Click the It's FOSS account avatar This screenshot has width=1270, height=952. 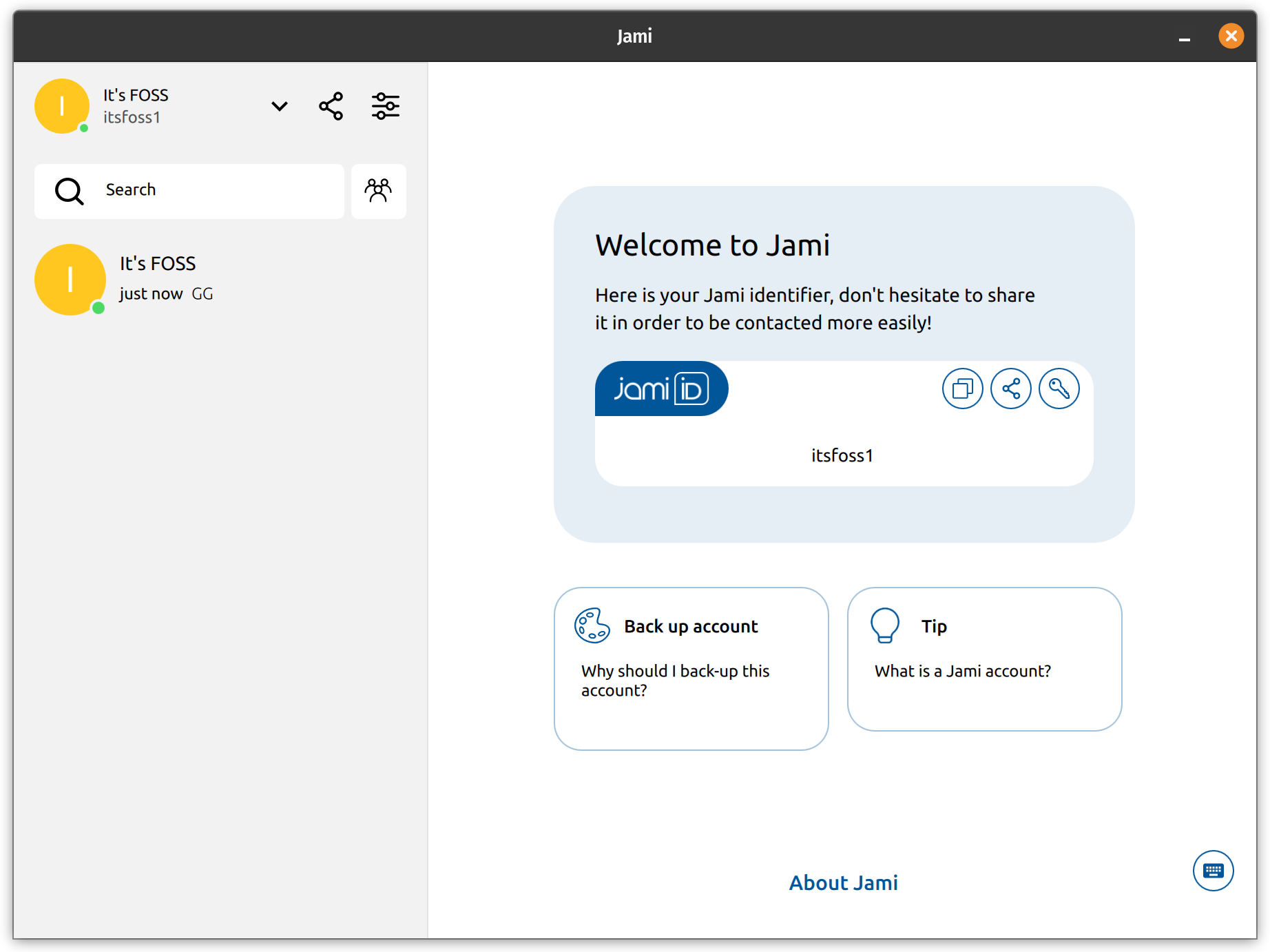tap(63, 105)
